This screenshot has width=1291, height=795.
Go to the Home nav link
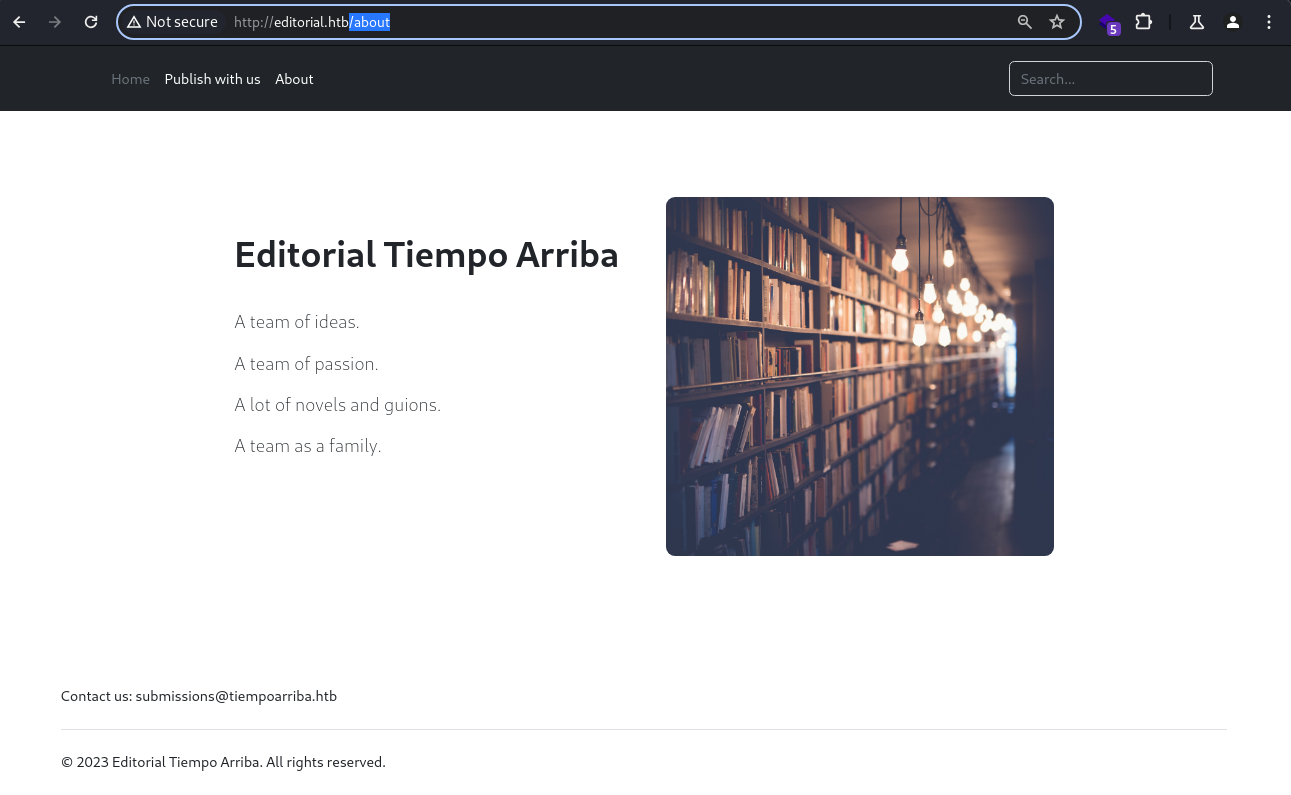point(130,79)
